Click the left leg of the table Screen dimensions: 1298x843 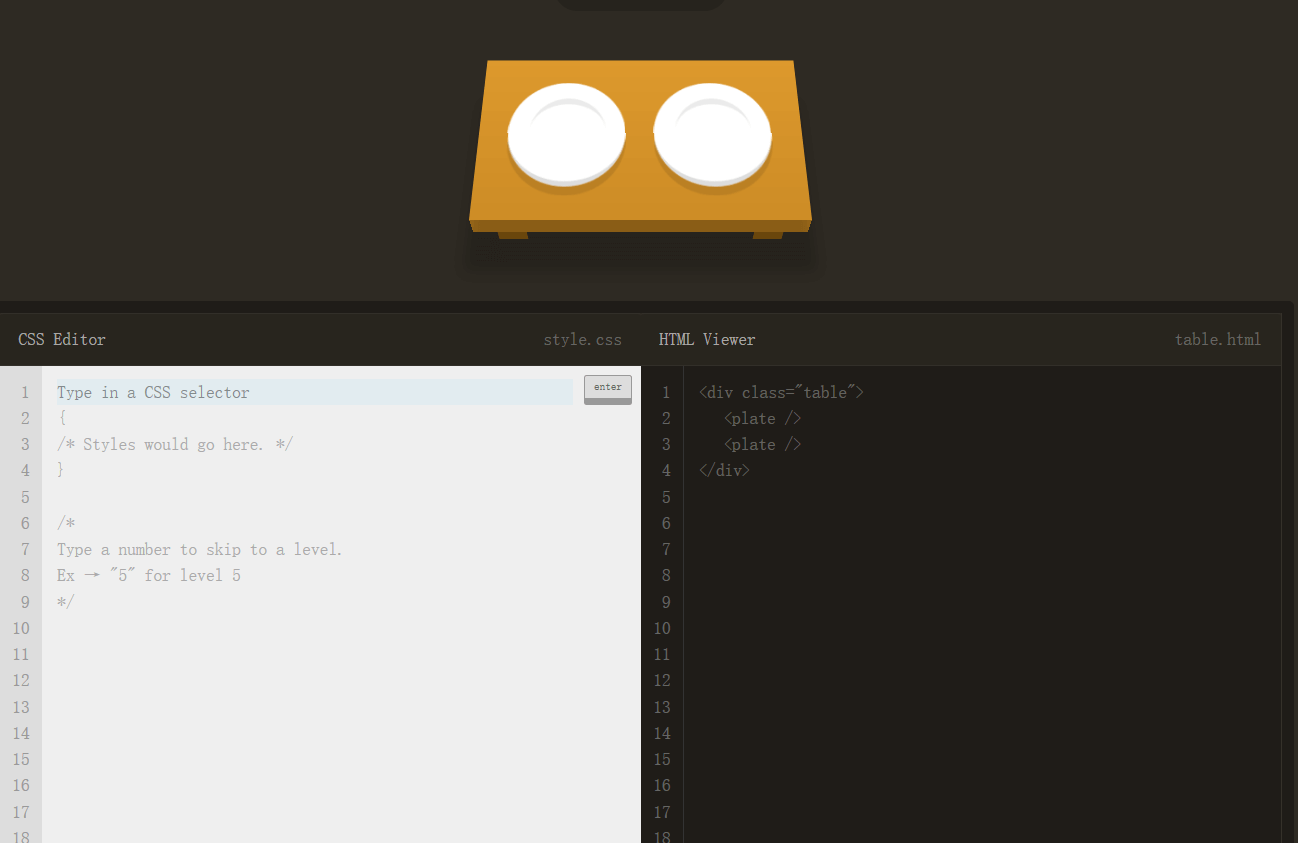pos(513,235)
